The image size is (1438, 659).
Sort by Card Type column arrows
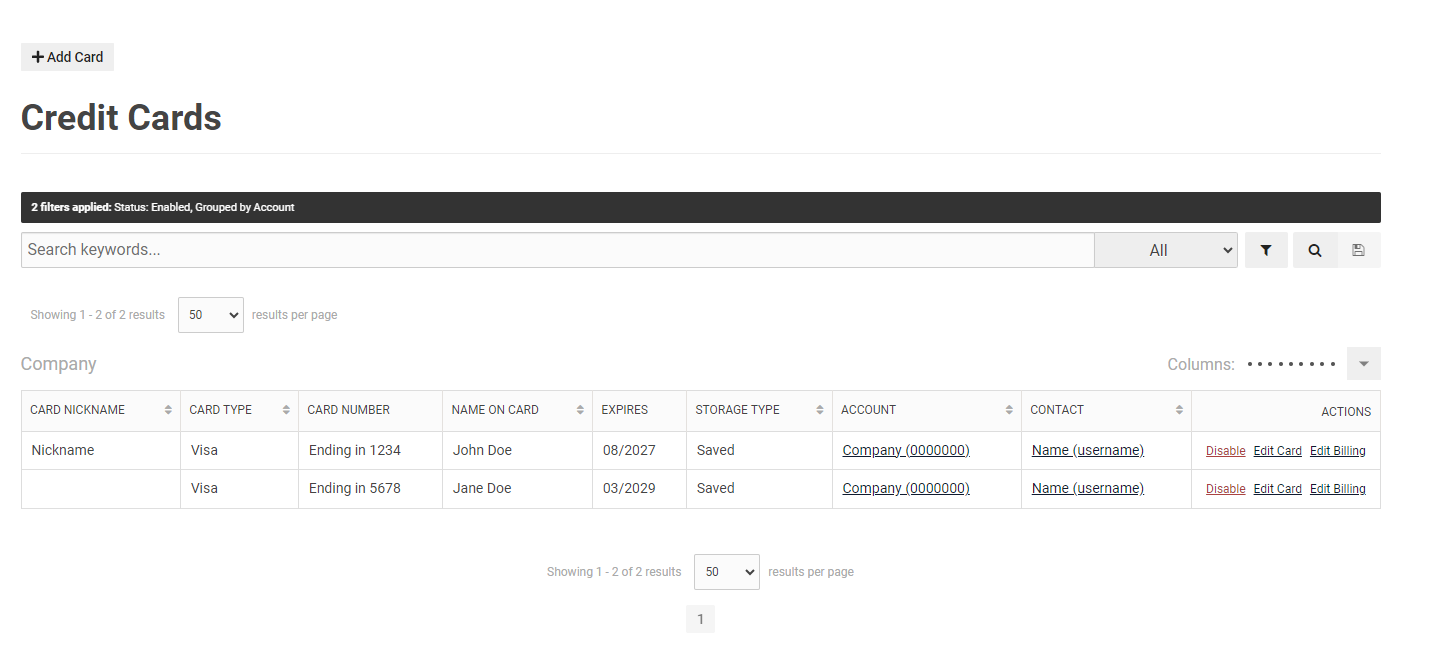286,410
